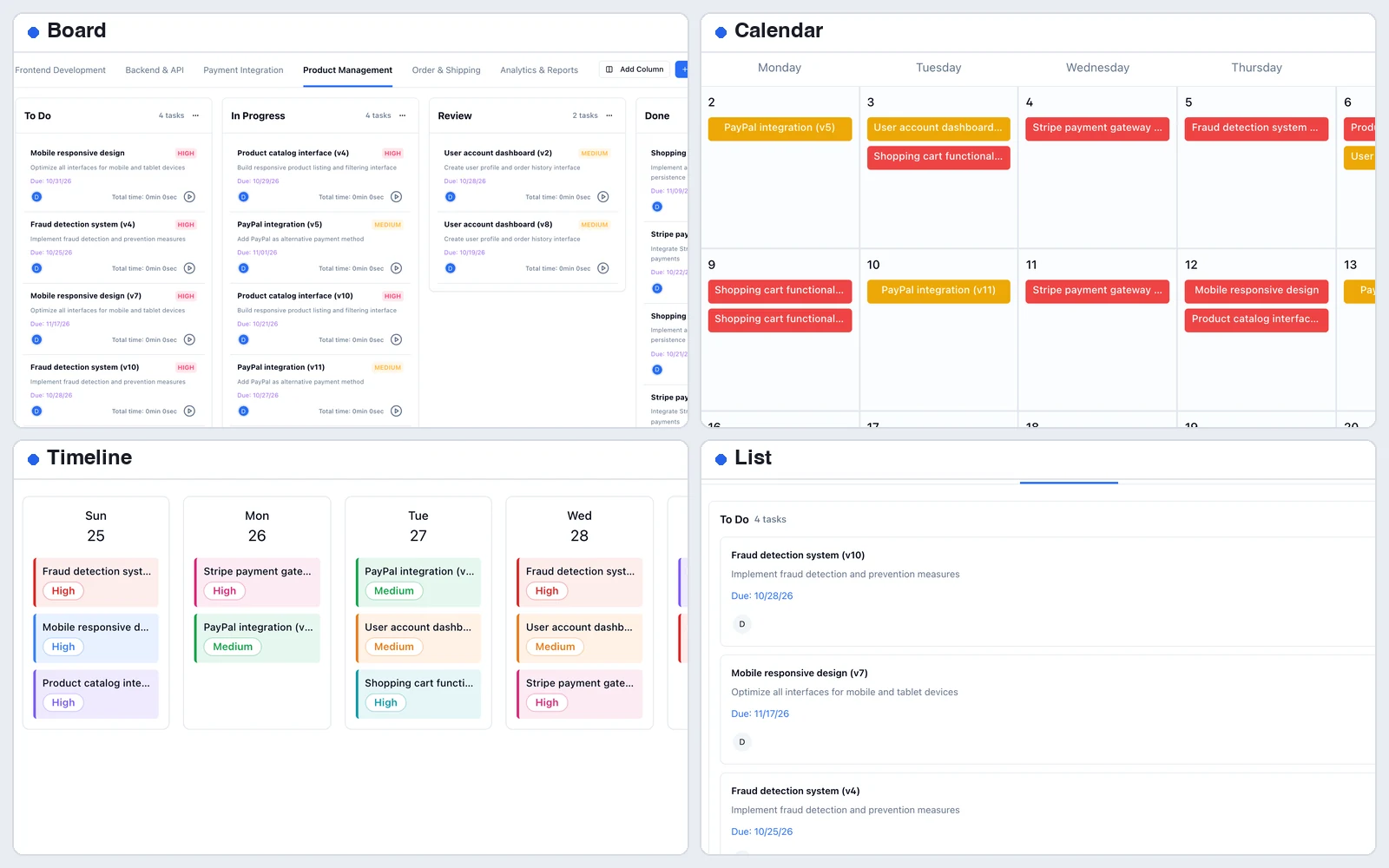Click HIGH badge on Product catalog interface (v4) card
1389x868 pixels.
[392, 154]
